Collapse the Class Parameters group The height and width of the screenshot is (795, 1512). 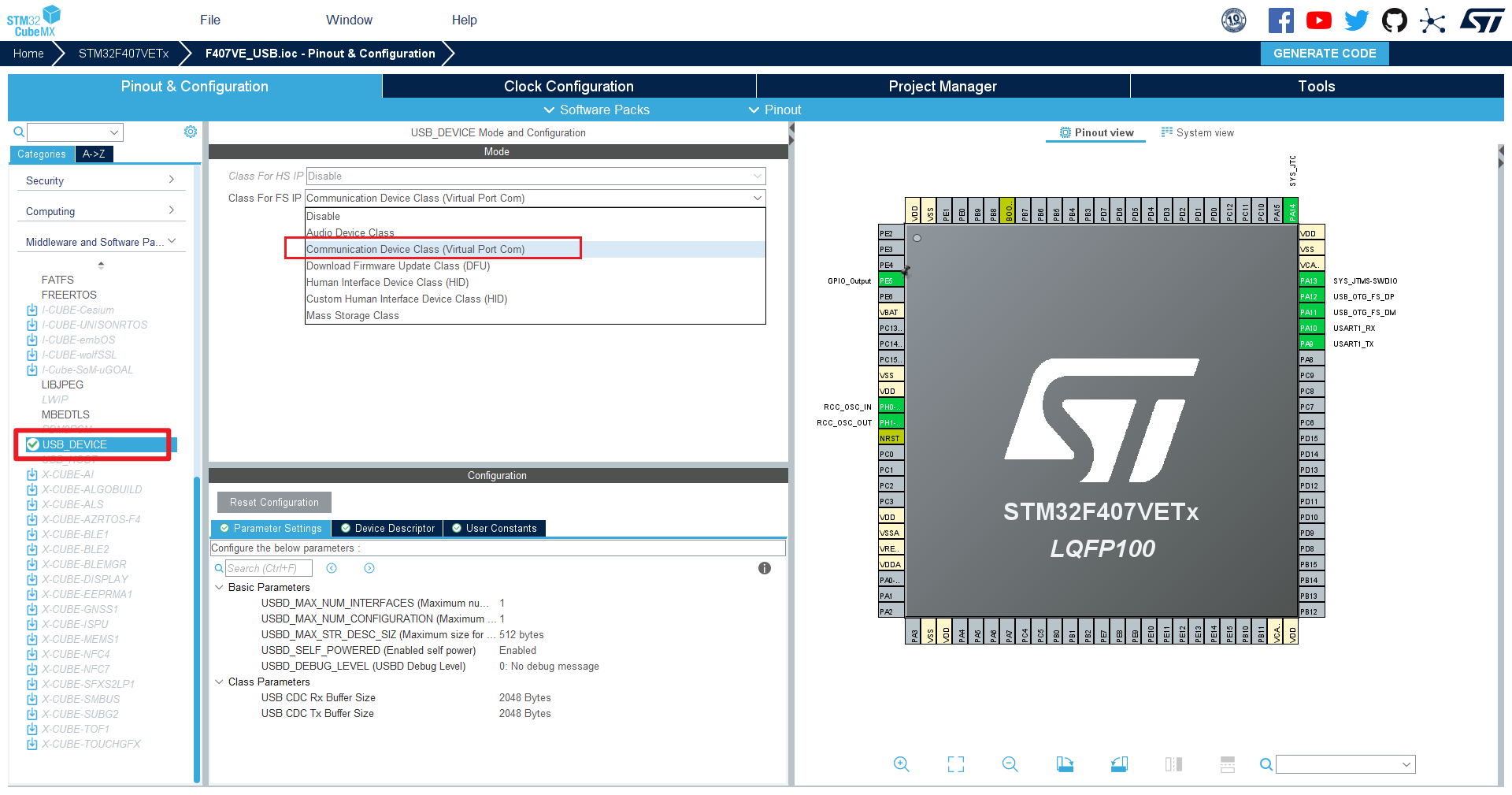coord(219,682)
